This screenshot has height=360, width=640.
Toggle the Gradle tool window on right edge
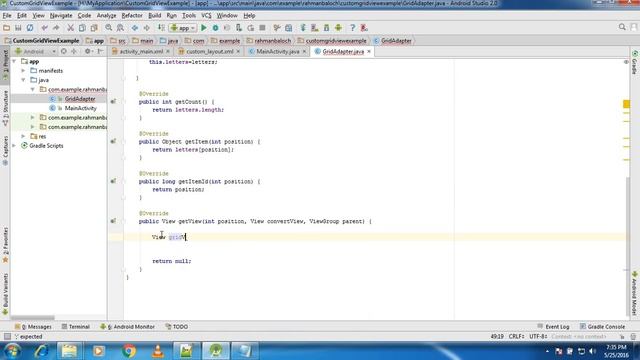635,62
